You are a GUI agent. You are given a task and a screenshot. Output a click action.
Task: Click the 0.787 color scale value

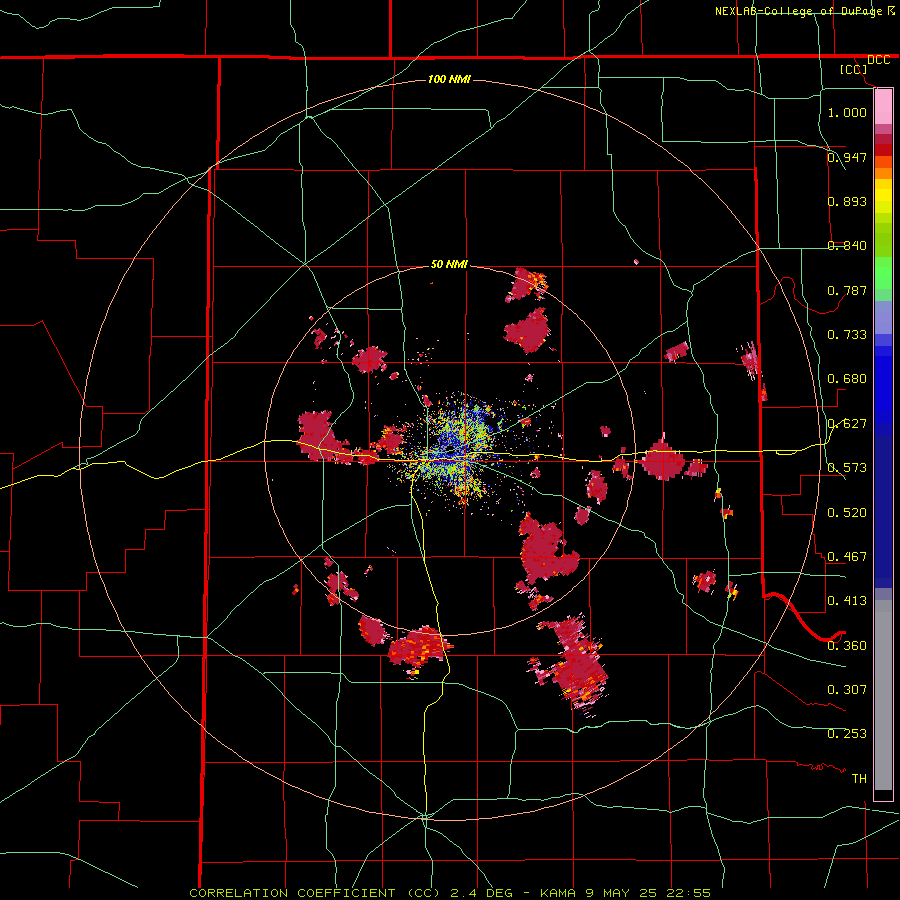[x=847, y=290]
